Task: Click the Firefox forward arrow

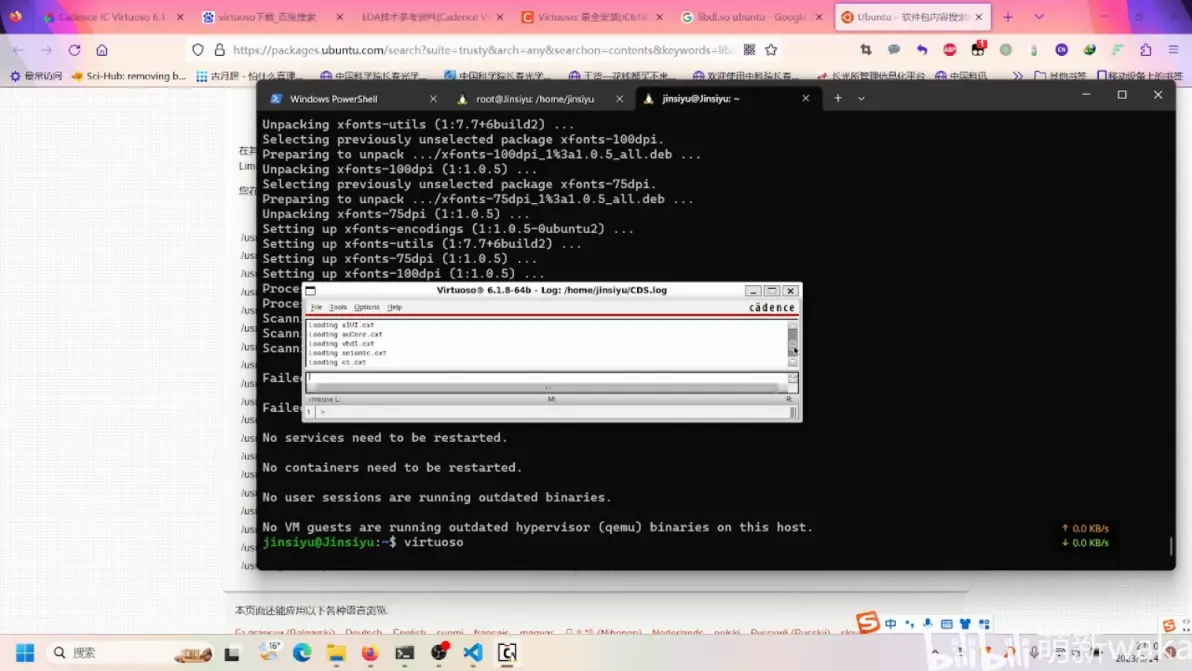Action: (x=46, y=50)
